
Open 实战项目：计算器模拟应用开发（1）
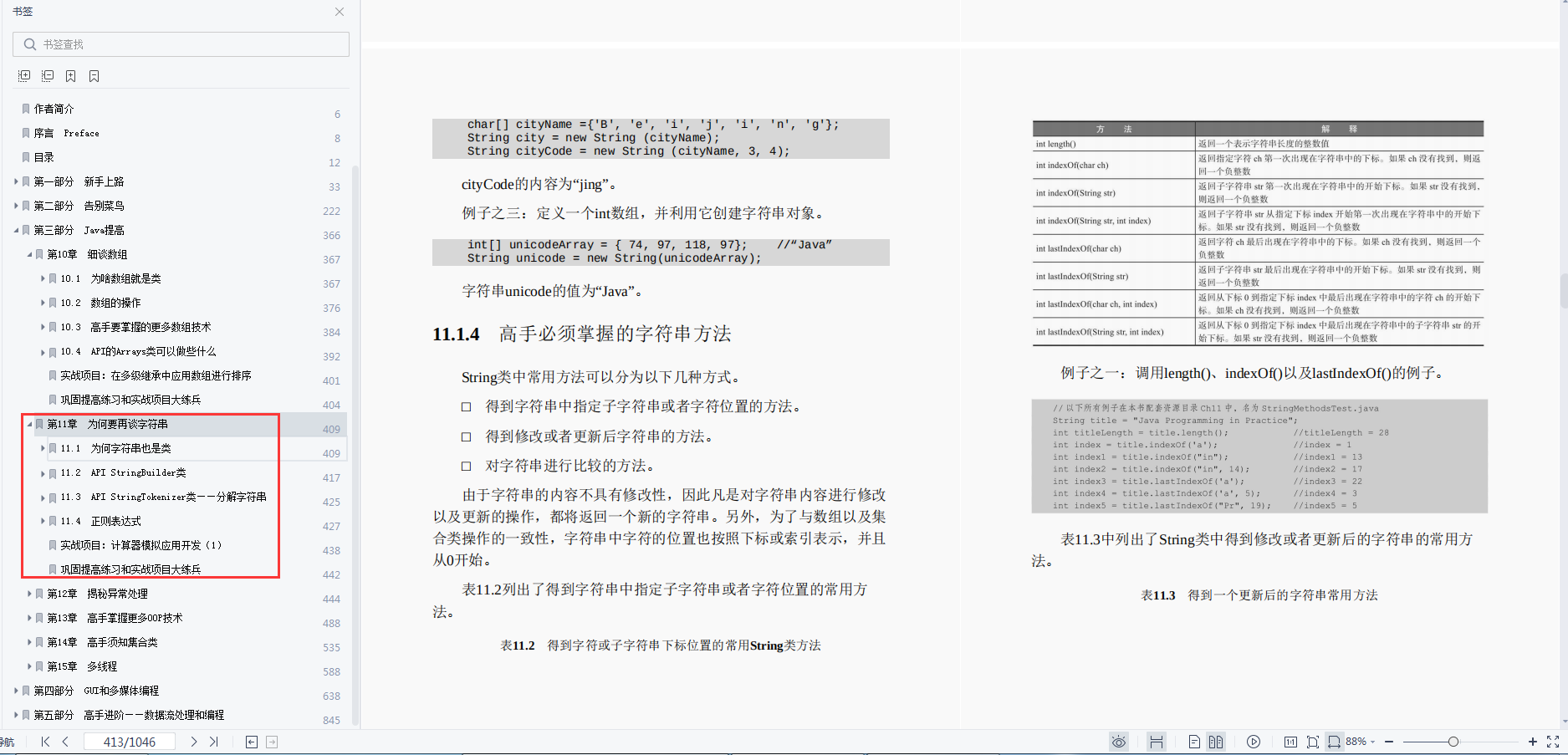[x=141, y=545]
